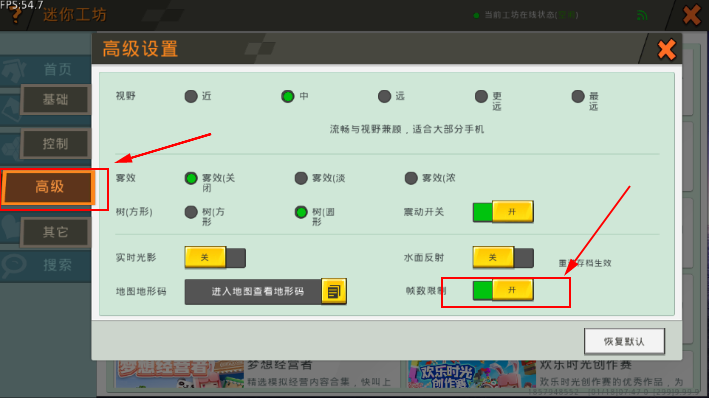Close 迷你工坊 window with top-right X
This screenshot has width=709, height=398.
click(692, 14)
